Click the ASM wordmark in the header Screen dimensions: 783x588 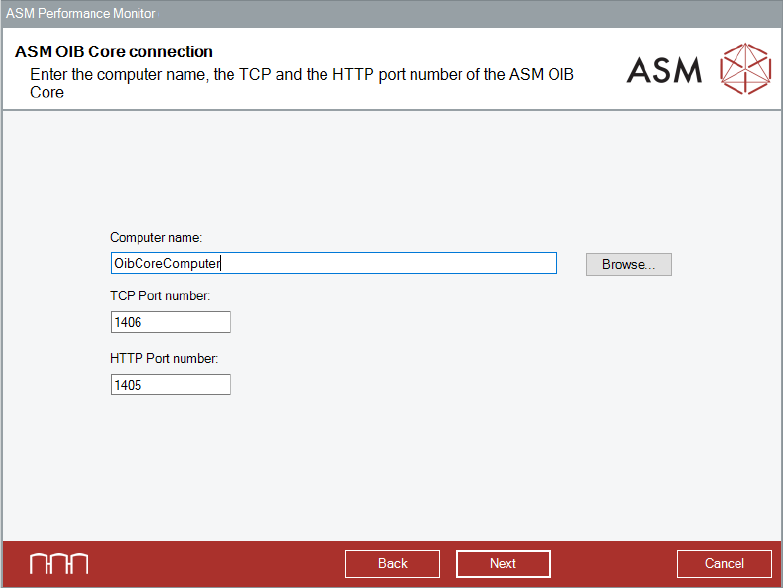point(664,69)
